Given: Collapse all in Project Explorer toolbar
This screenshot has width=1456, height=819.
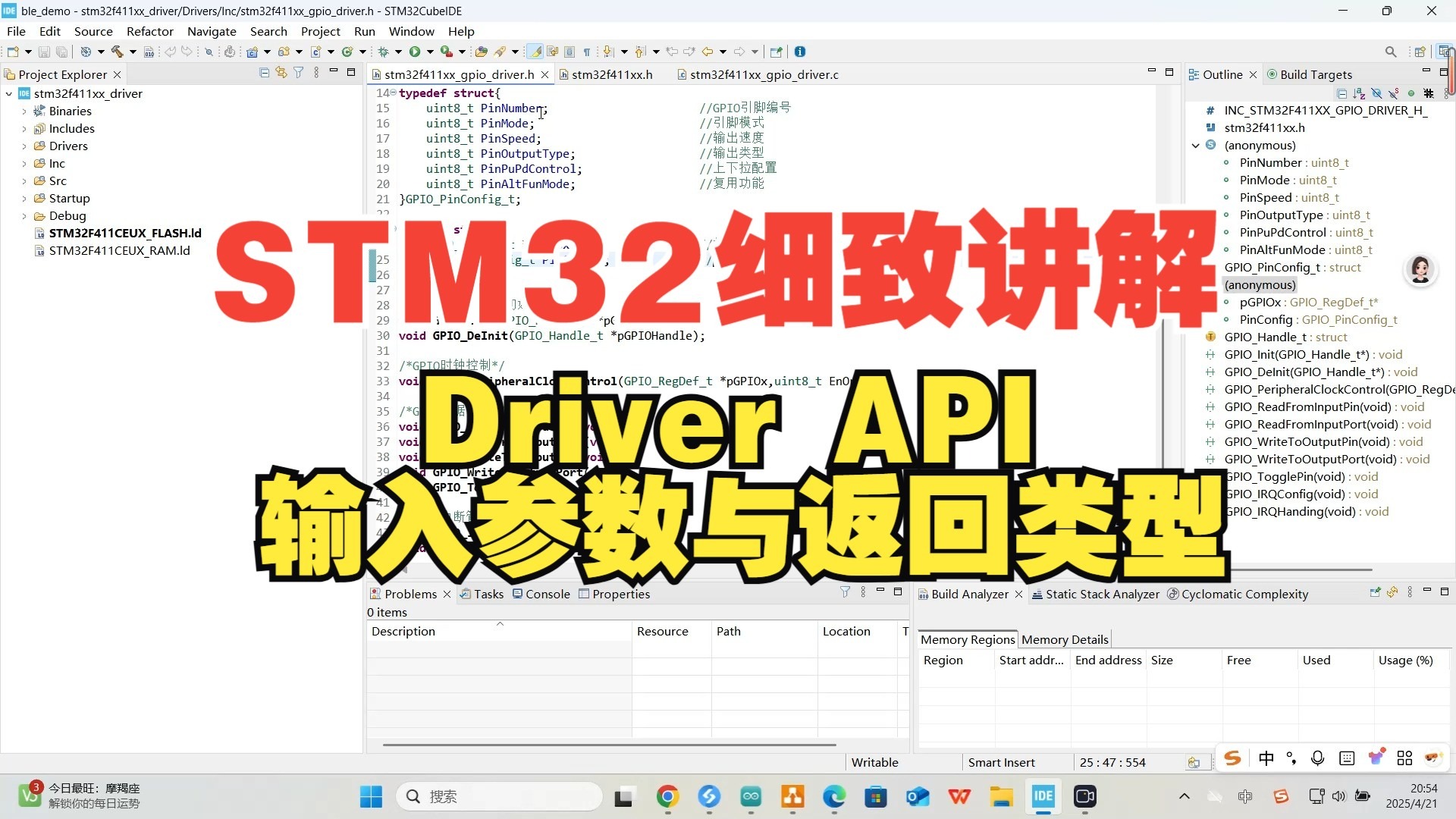Looking at the screenshot, I should (264, 73).
